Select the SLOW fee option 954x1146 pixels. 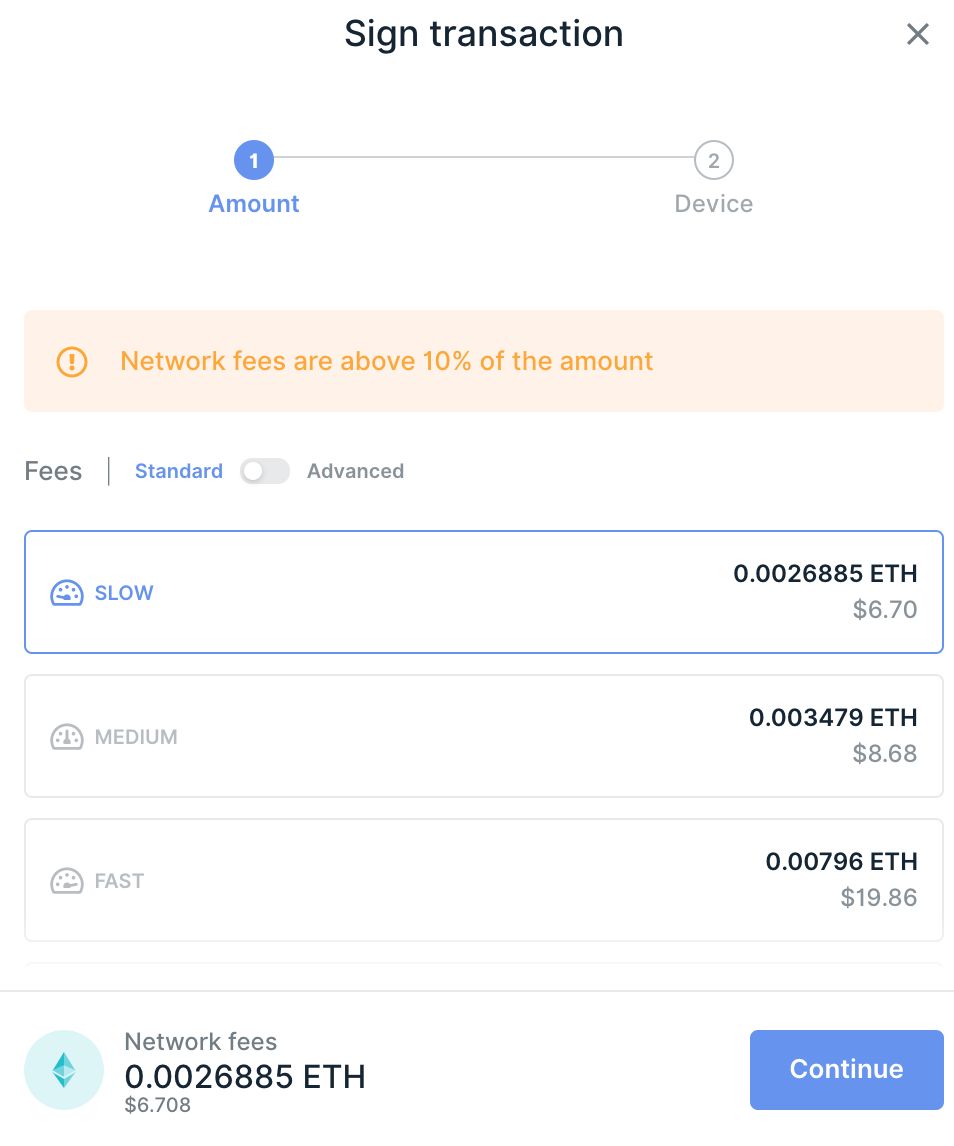coord(483,592)
